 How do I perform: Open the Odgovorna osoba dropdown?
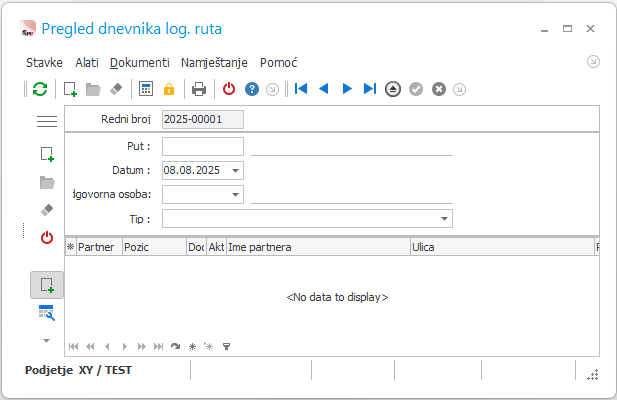click(235, 195)
